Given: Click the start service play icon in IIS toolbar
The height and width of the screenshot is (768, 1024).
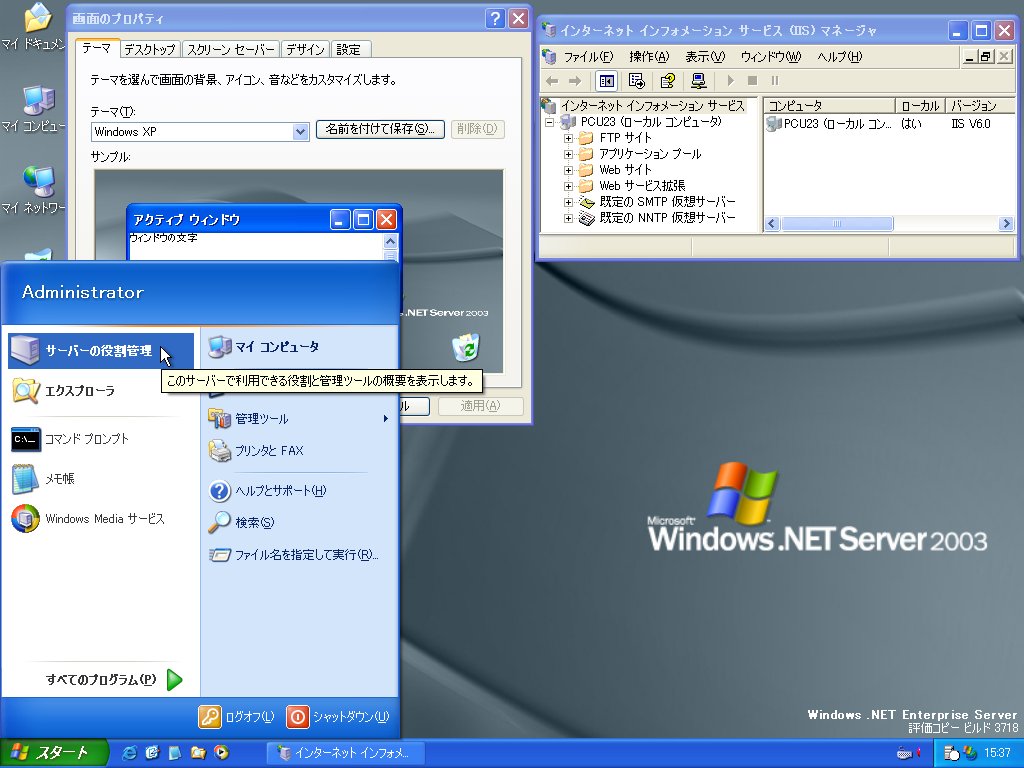Looking at the screenshot, I should click(731, 81).
